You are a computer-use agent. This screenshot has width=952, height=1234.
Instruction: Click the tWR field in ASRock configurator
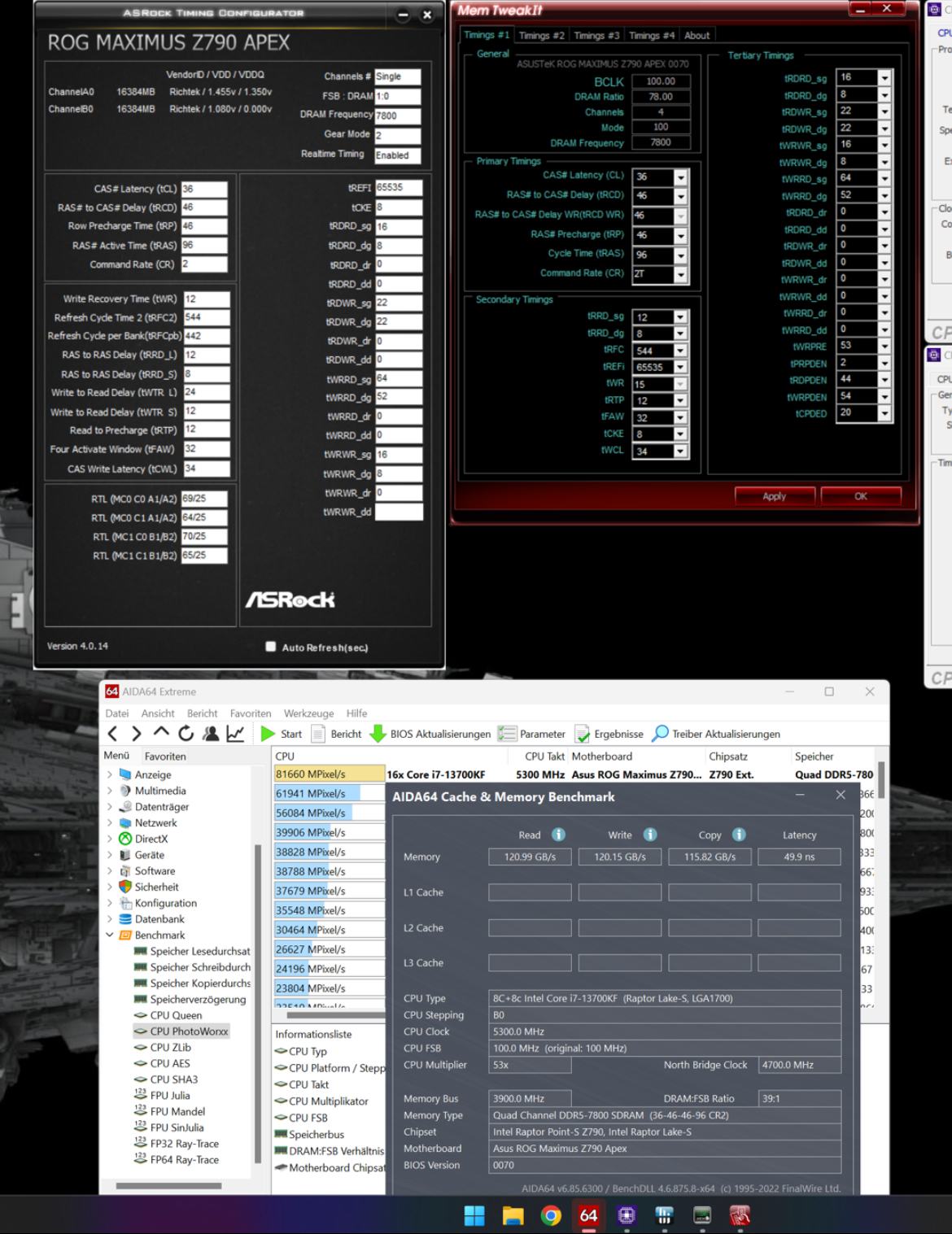tap(206, 299)
